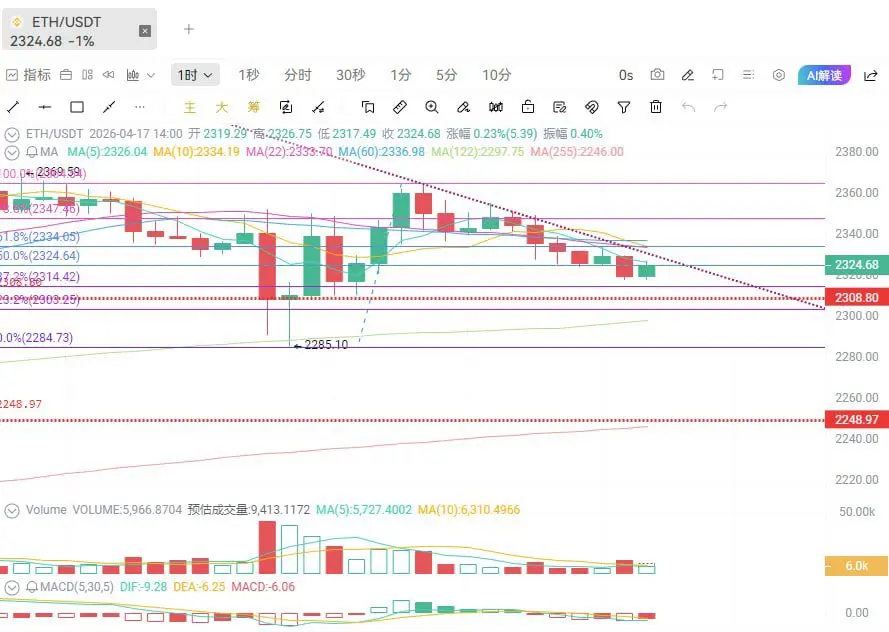This screenshot has height=632, width=889.
Task: Click the current price 2324.68 axis tag
Action: coord(857,265)
